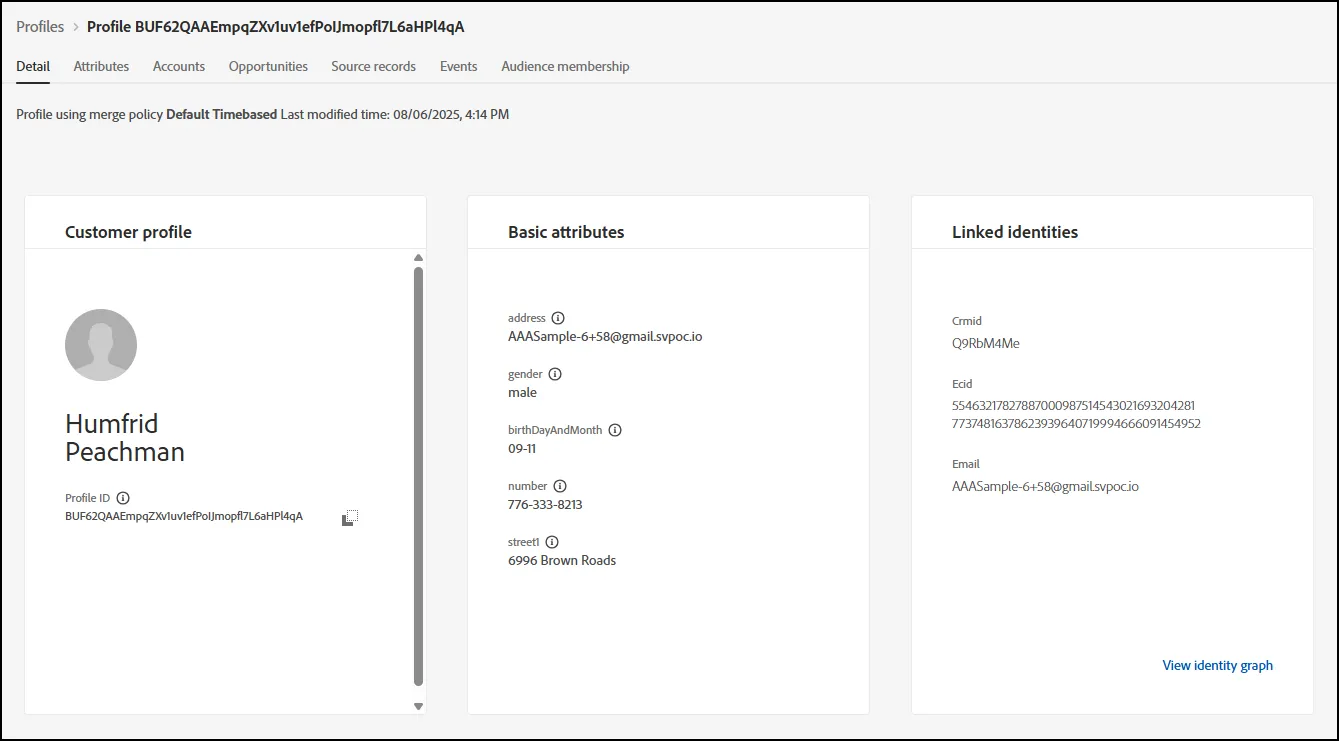The height and width of the screenshot is (741, 1339).
Task: Click the profile avatar placeholder image
Action: coord(101,345)
